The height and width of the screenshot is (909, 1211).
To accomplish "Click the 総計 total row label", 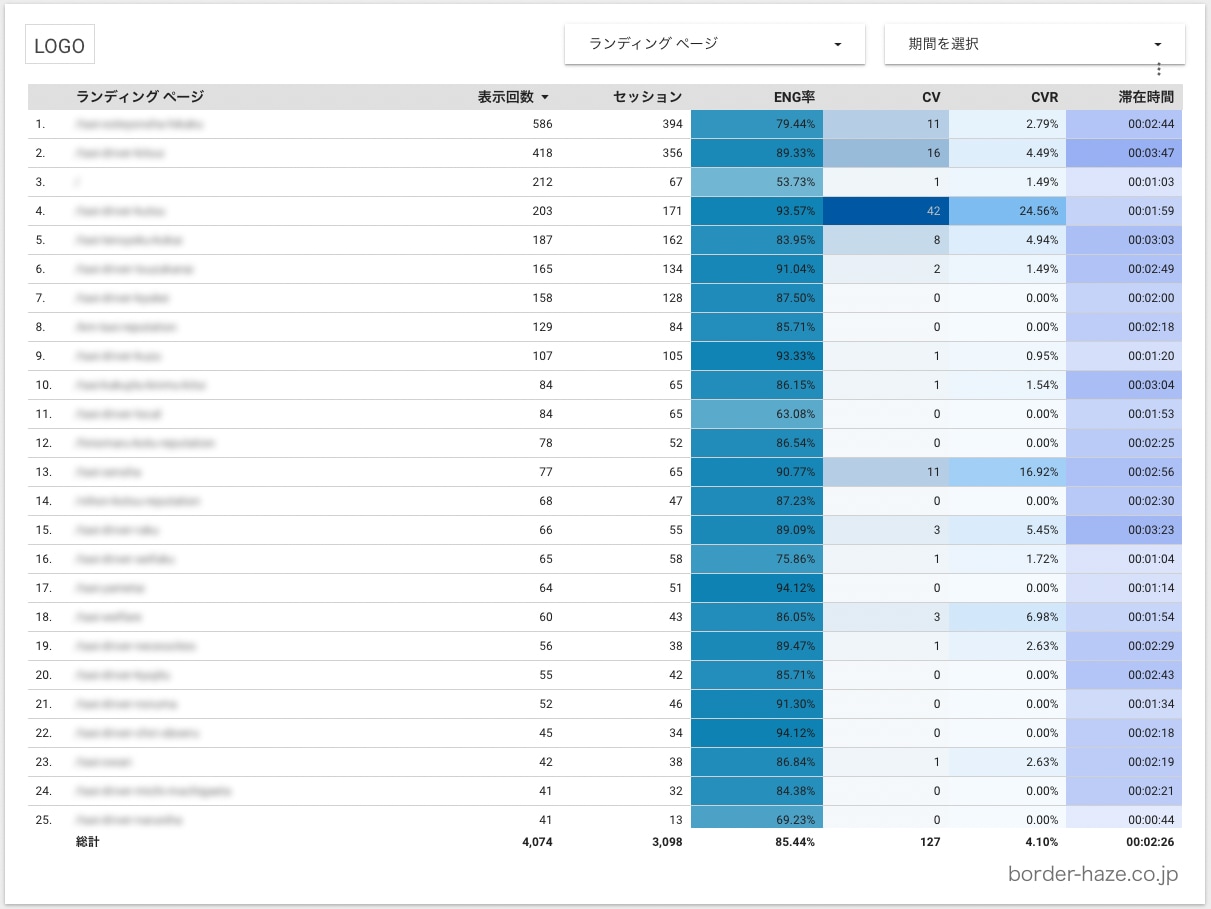I will click(x=87, y=842).
